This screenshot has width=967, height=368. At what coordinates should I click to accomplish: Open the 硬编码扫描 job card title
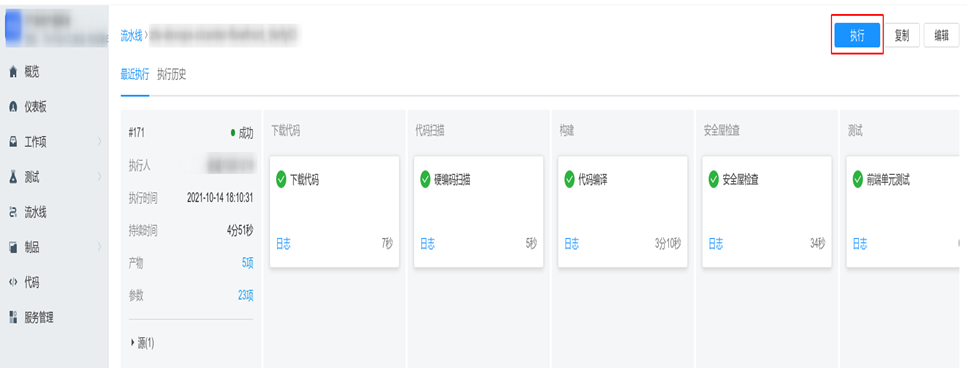point(452,180)
